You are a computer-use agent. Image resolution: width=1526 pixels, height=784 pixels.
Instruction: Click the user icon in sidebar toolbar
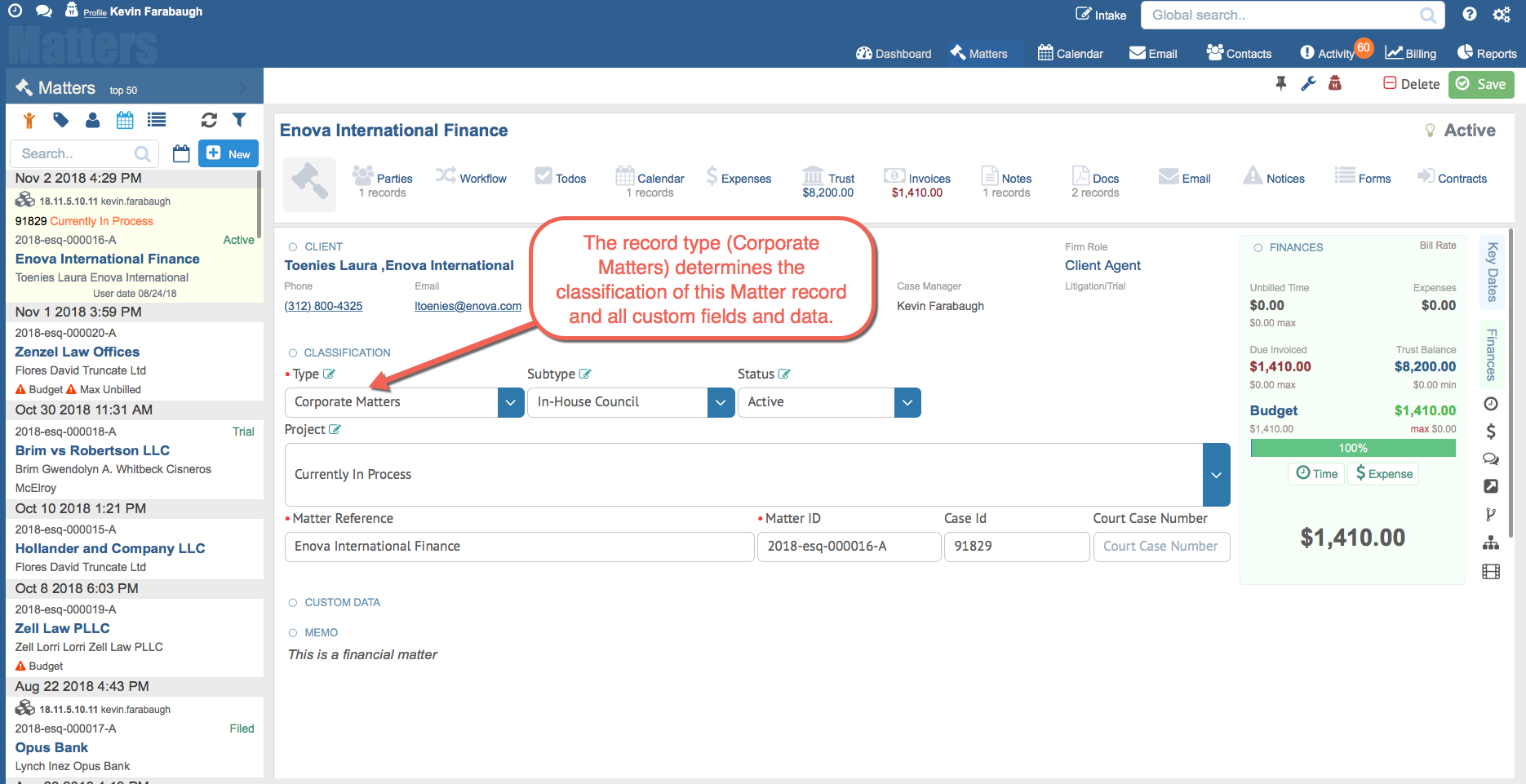92,121
